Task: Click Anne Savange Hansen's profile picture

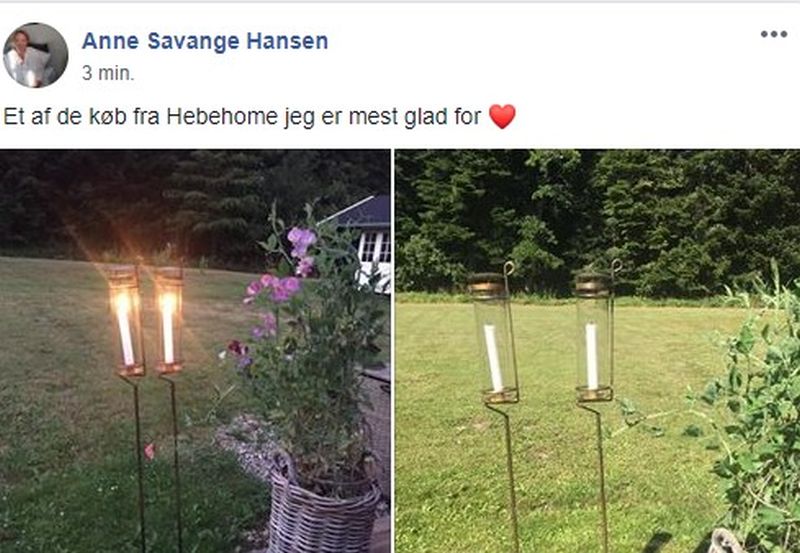Action: [x=36, y=55]
